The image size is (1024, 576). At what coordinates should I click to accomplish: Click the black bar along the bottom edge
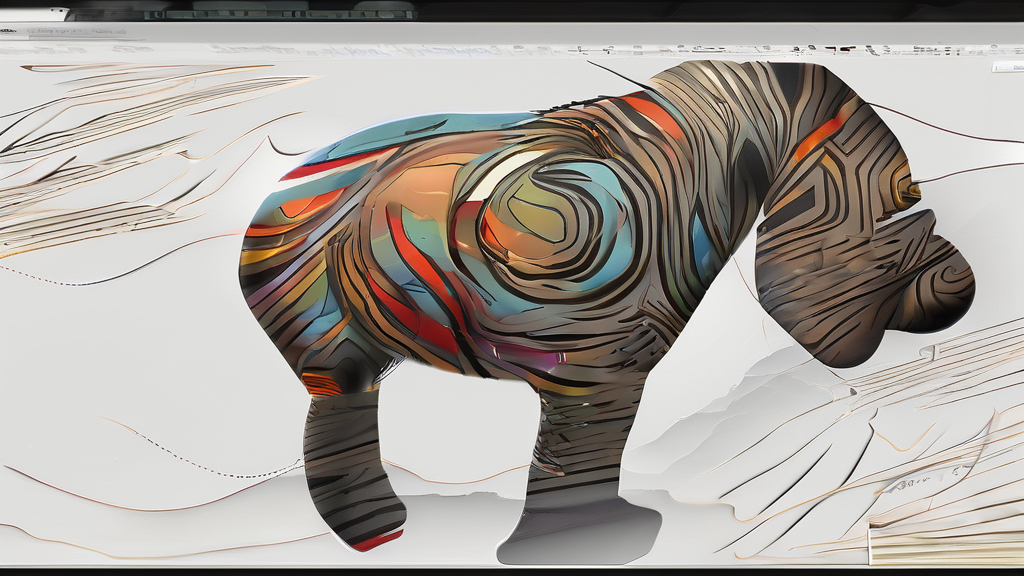[512, 571]
